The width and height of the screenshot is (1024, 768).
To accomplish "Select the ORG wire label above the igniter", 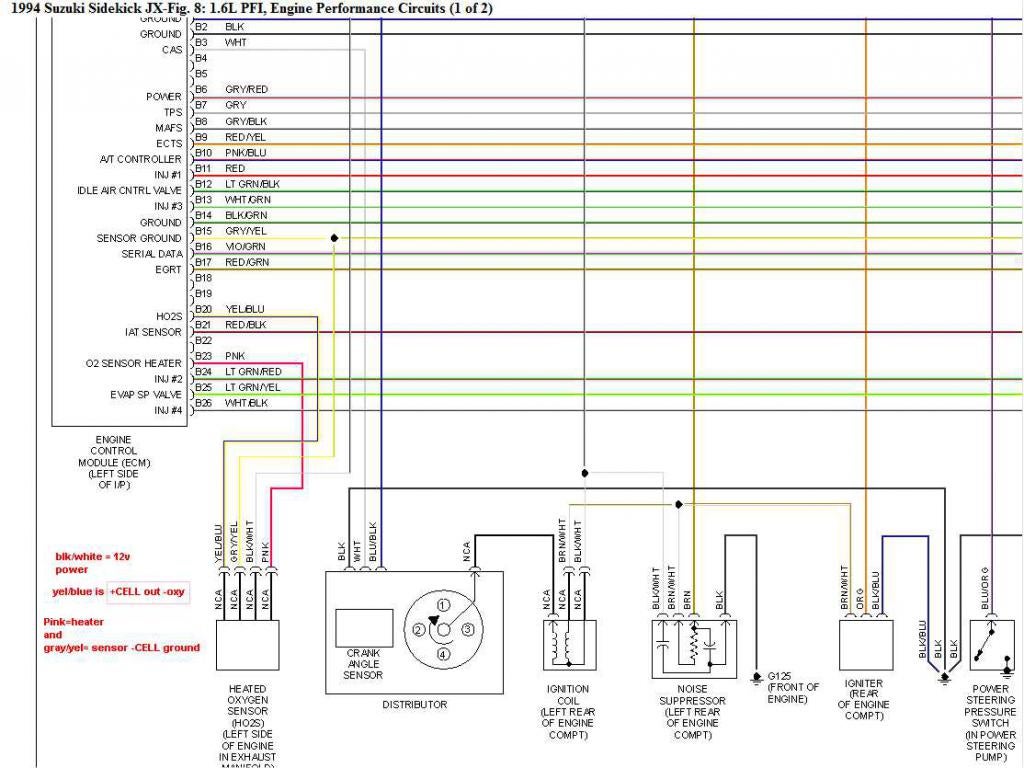I will point(860,602).
